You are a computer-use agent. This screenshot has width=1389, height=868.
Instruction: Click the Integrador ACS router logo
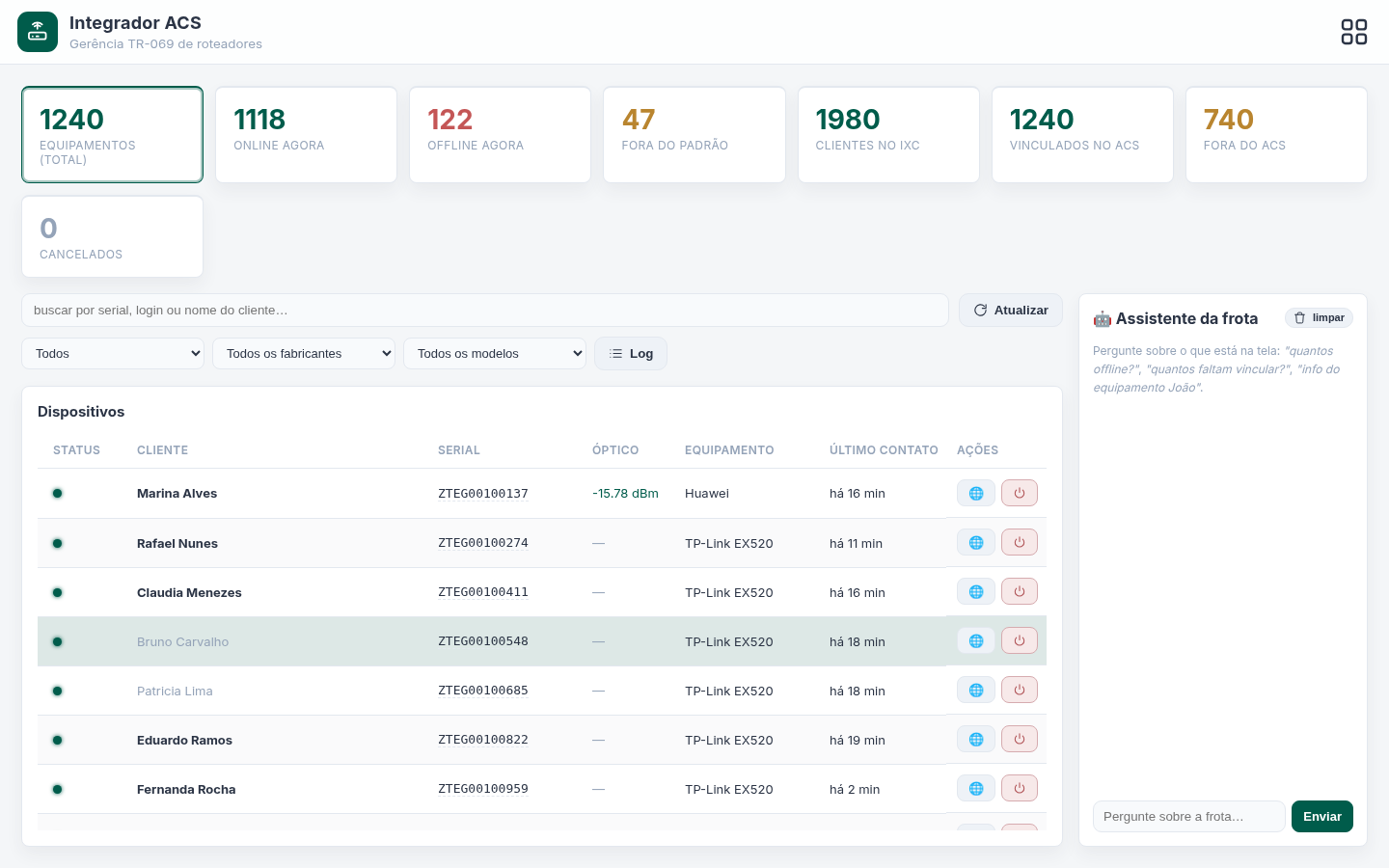(x=38, y=32)
